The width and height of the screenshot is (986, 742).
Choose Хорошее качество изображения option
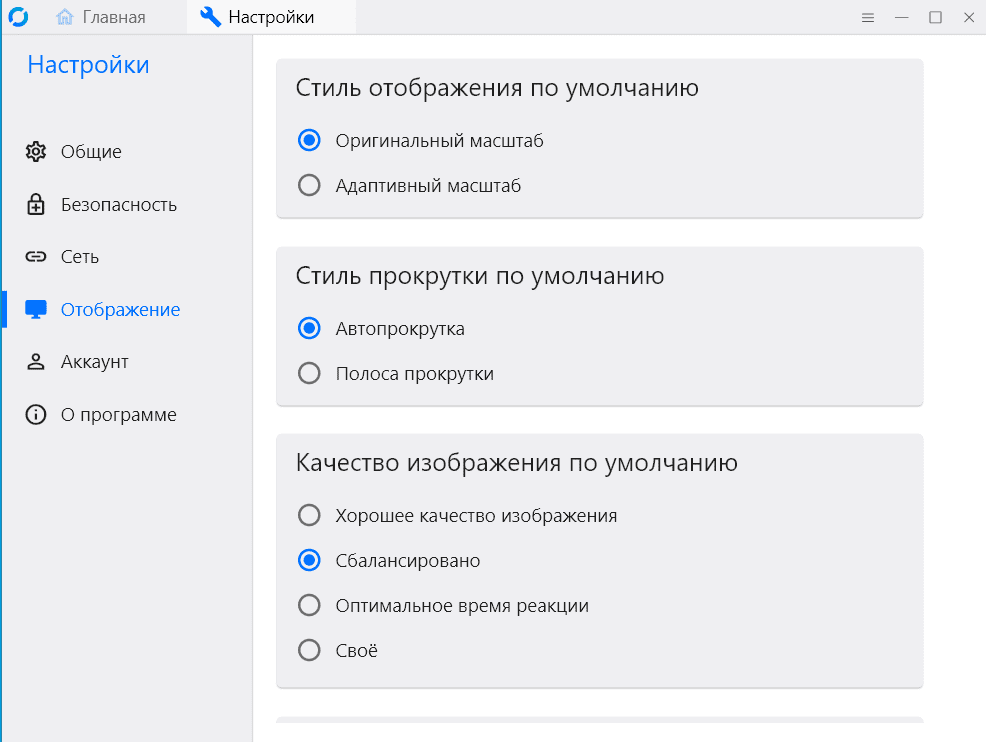[x=310, y=516]
